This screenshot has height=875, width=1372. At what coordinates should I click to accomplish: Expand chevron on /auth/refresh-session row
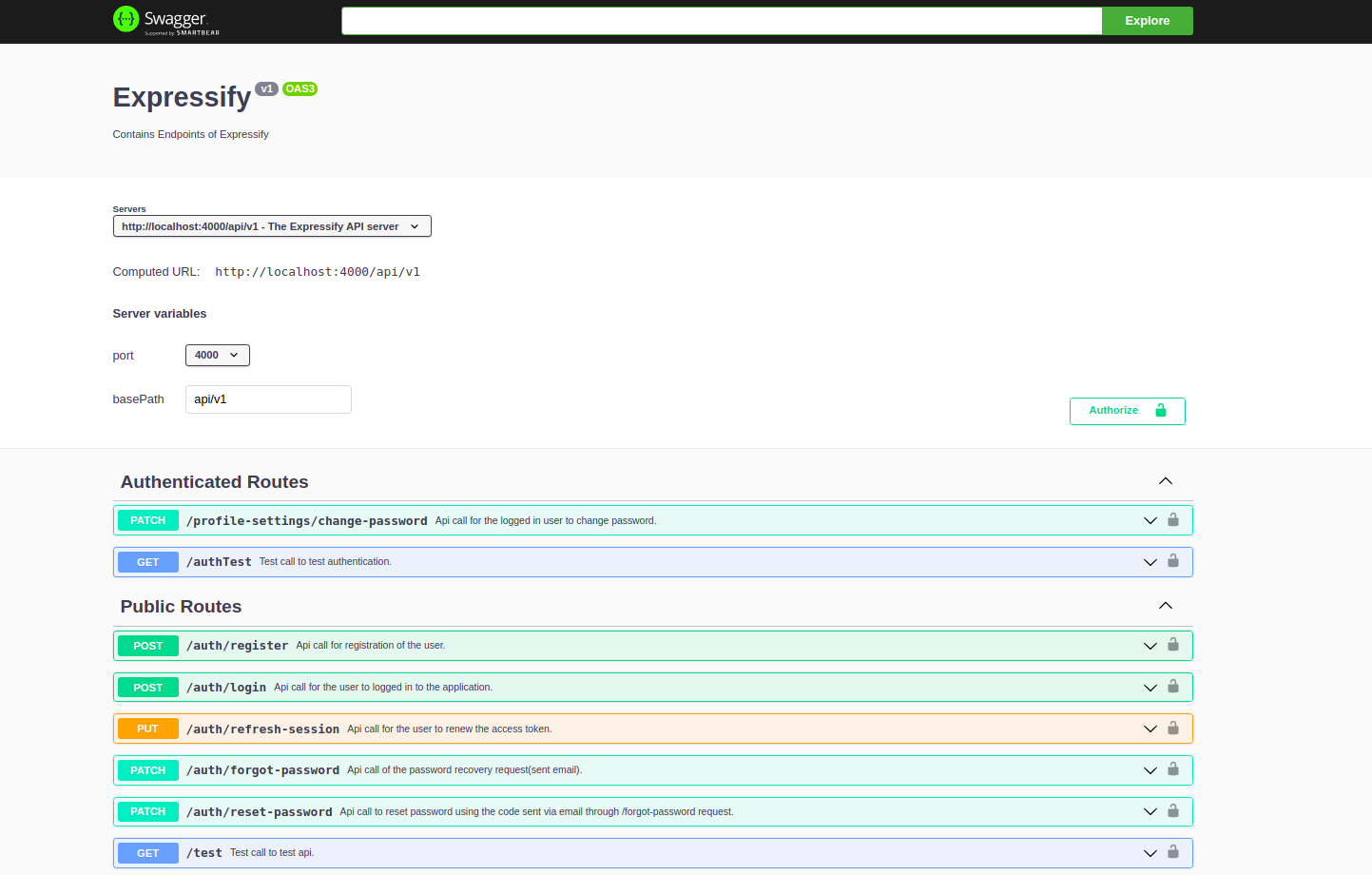point(1150,729)
